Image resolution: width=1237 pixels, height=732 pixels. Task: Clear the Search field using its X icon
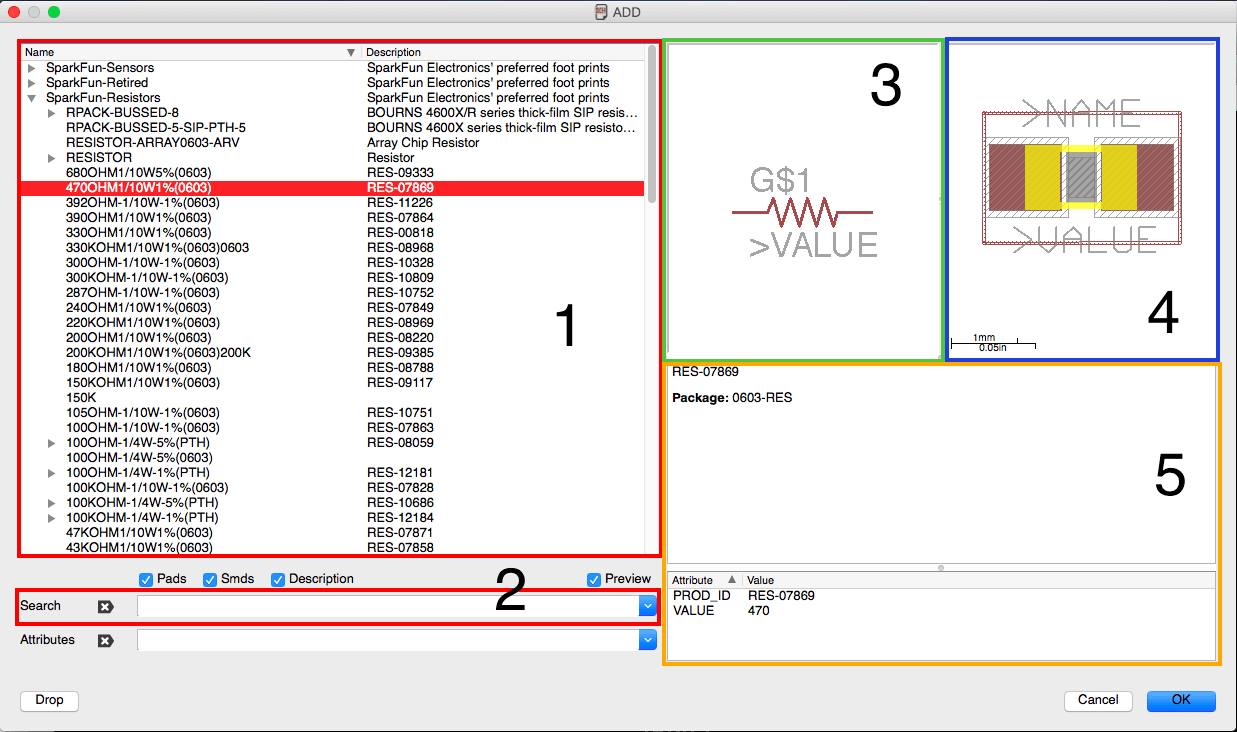pos(104,606)
